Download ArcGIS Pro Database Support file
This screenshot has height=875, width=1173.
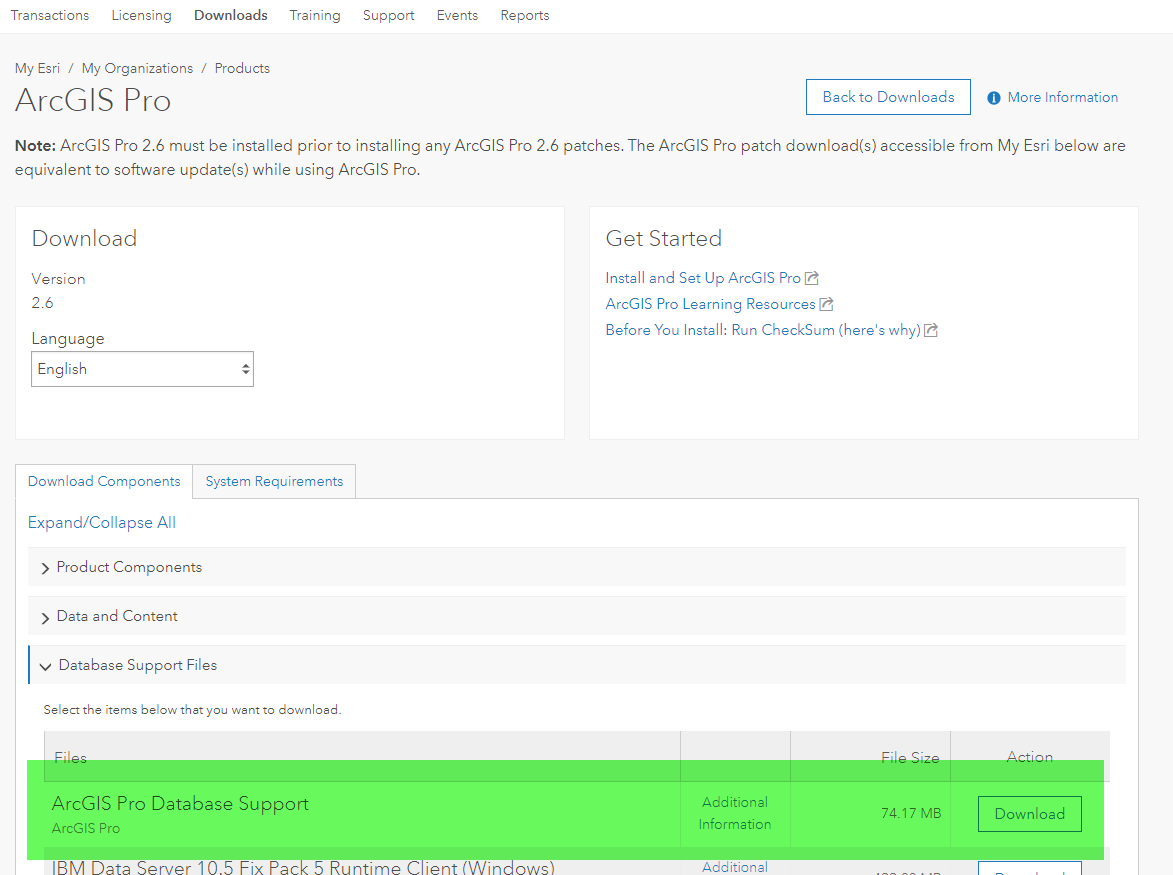(x=1029, y=814)
